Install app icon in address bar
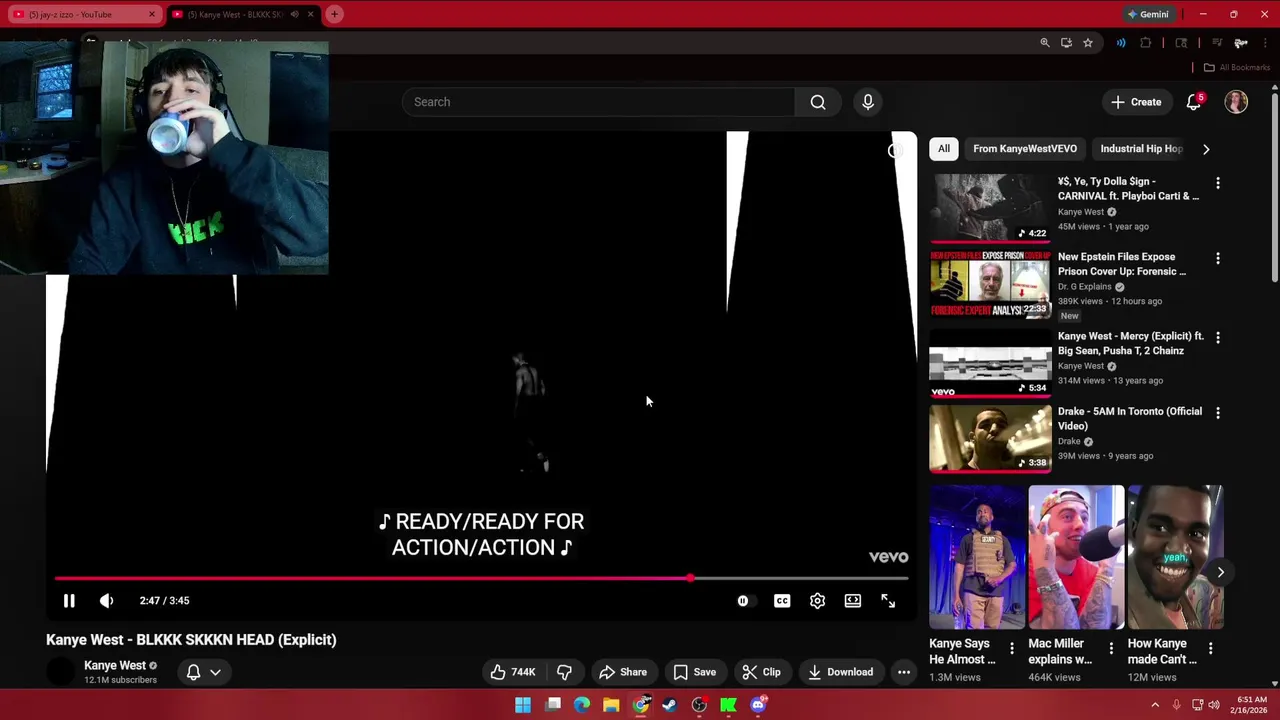The image size is (1280, 720). [1066, 43]
